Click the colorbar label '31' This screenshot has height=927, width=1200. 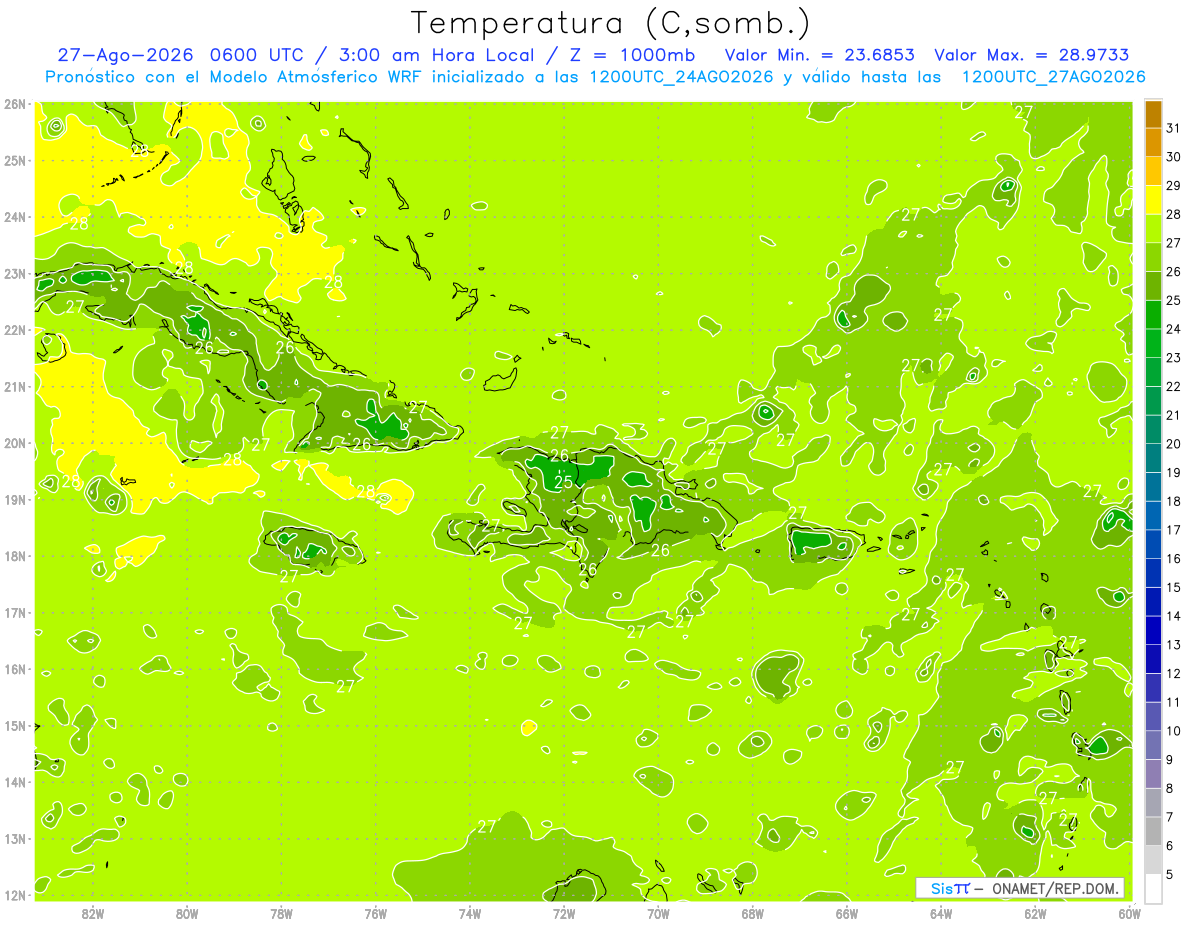pos(1173,128)
